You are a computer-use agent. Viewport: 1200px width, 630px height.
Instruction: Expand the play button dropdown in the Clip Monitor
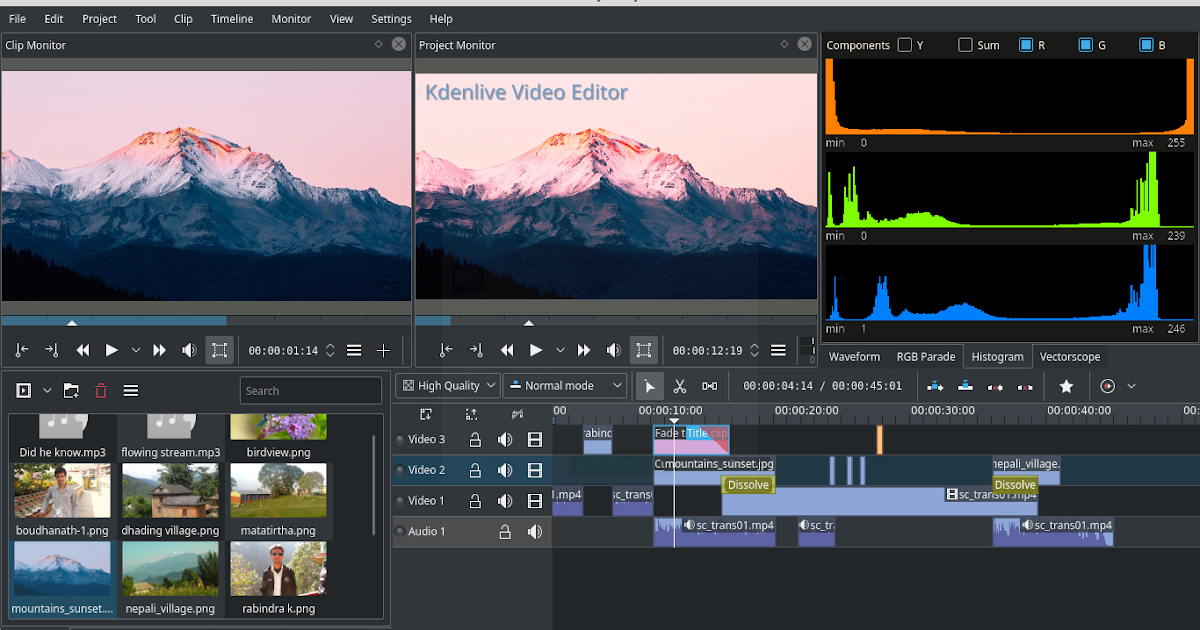coord(137,350)
